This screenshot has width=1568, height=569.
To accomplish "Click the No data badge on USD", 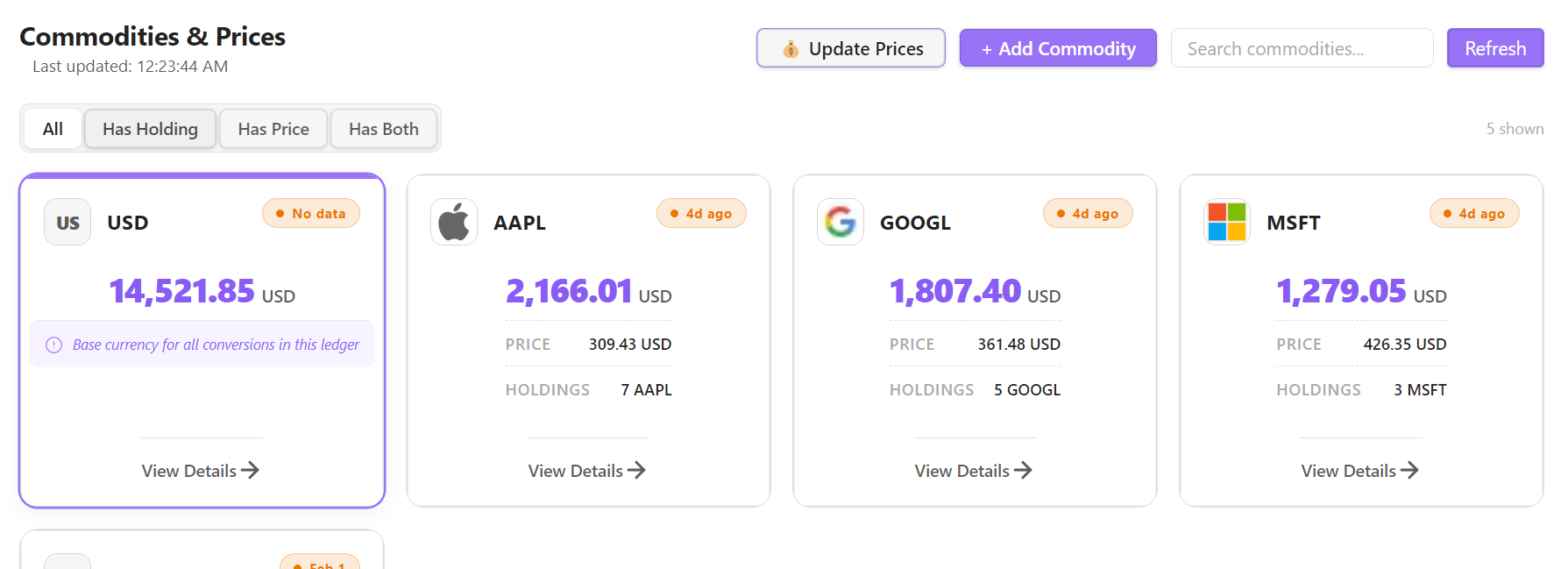I will (311, 213).
